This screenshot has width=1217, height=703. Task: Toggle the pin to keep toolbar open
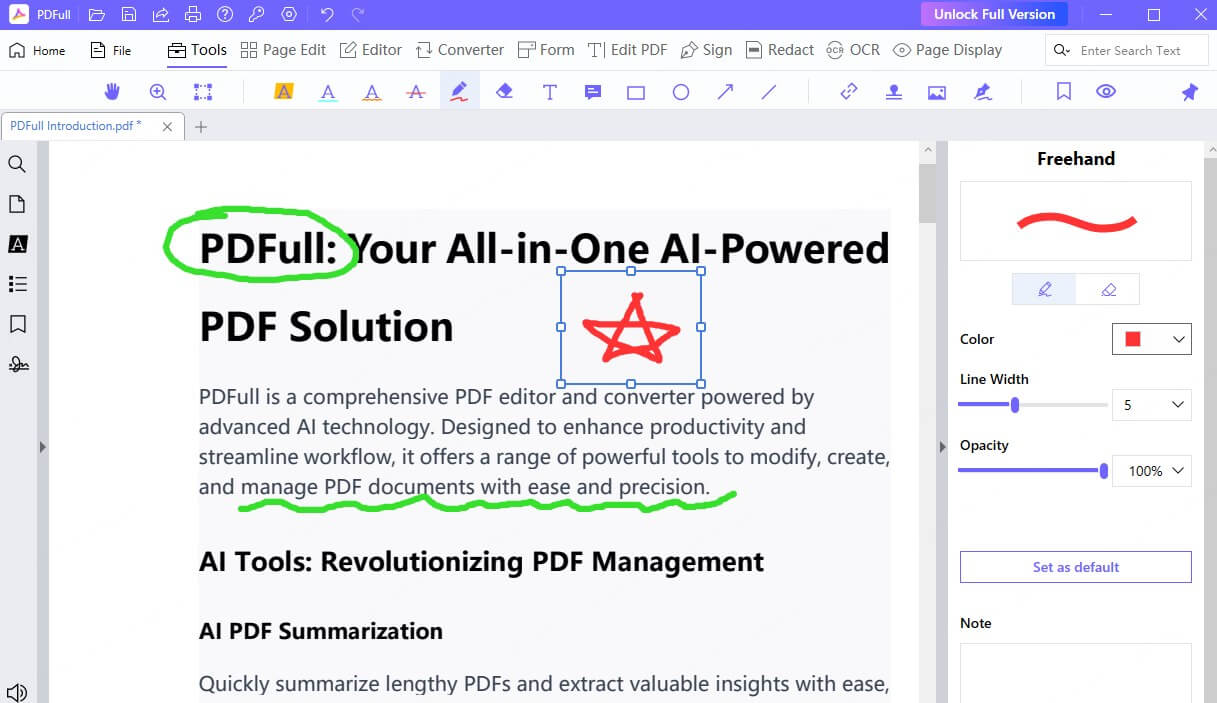pos(1189,91)
